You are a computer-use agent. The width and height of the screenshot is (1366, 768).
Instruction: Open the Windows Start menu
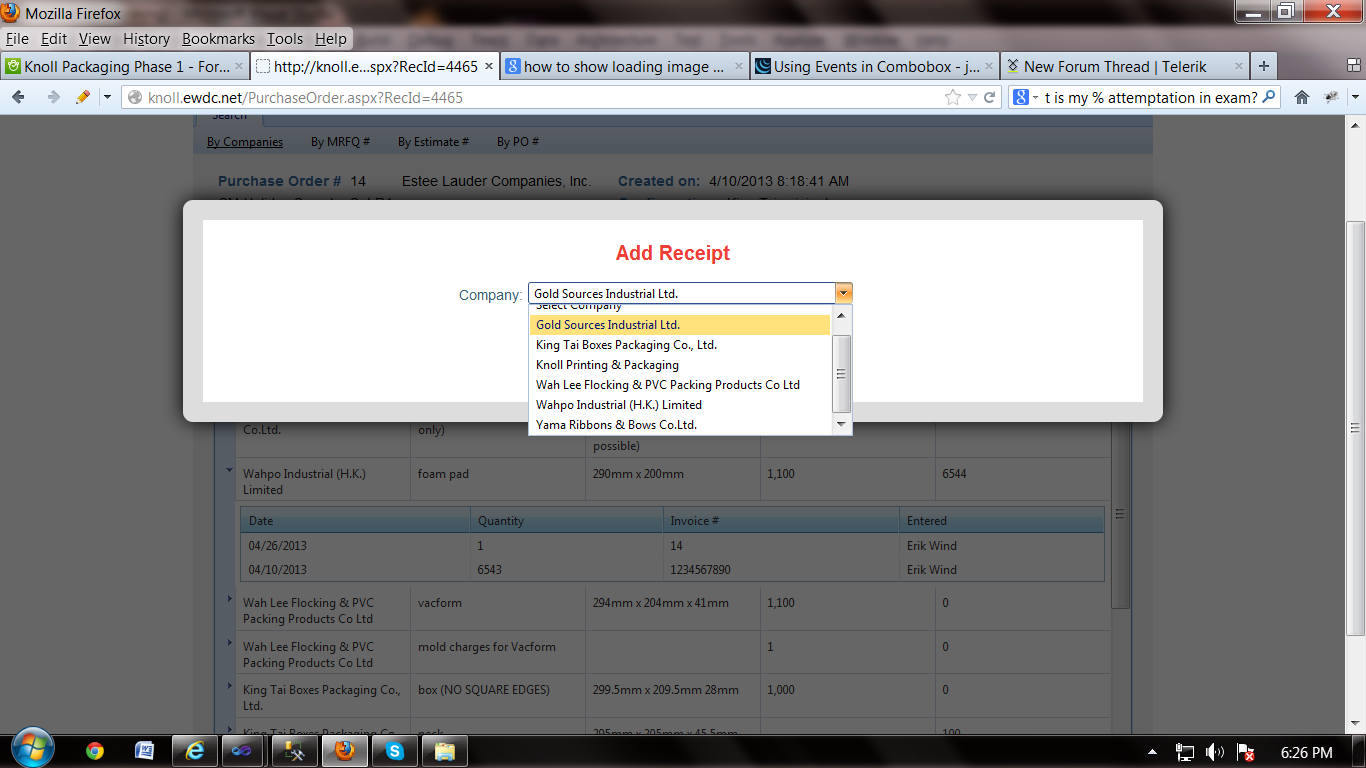[x=32, y=748]
